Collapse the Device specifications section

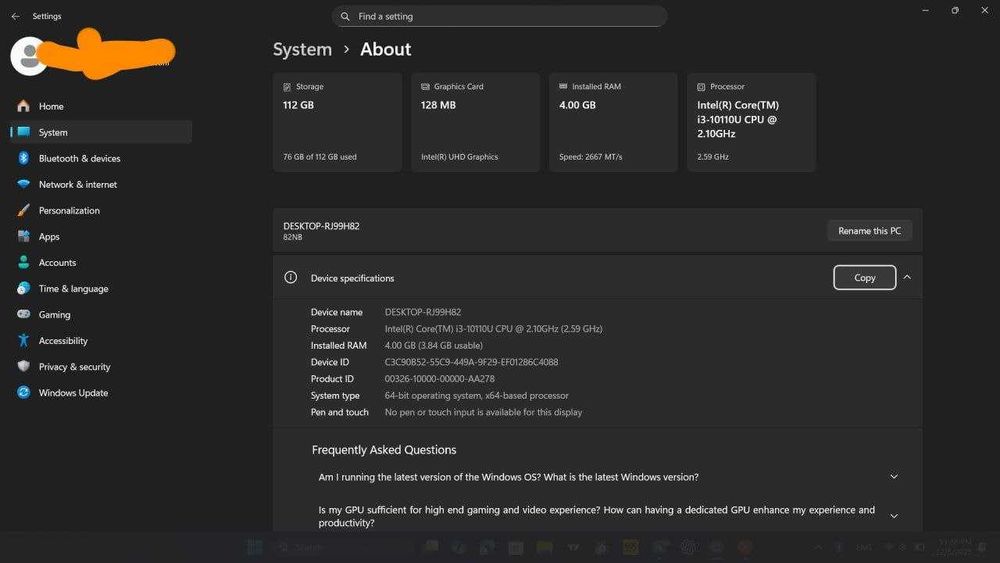tap(907, 278)
